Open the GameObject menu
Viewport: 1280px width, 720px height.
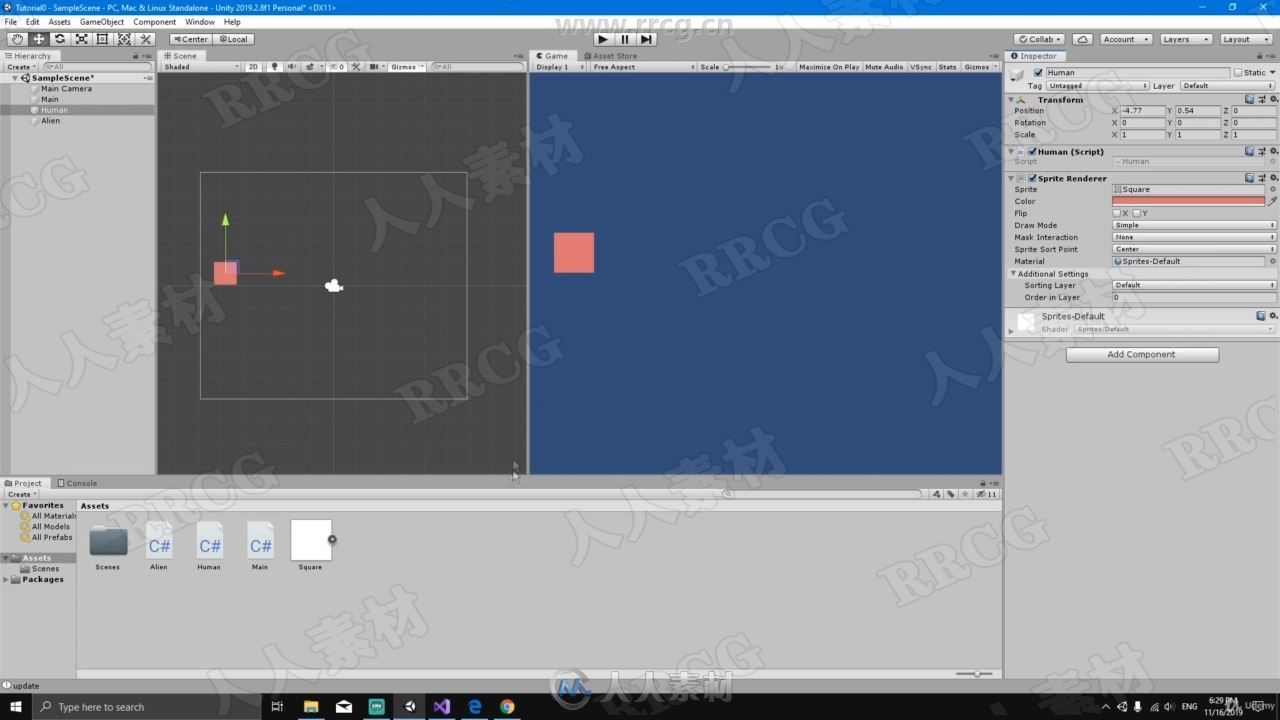[x=102, y=22]
